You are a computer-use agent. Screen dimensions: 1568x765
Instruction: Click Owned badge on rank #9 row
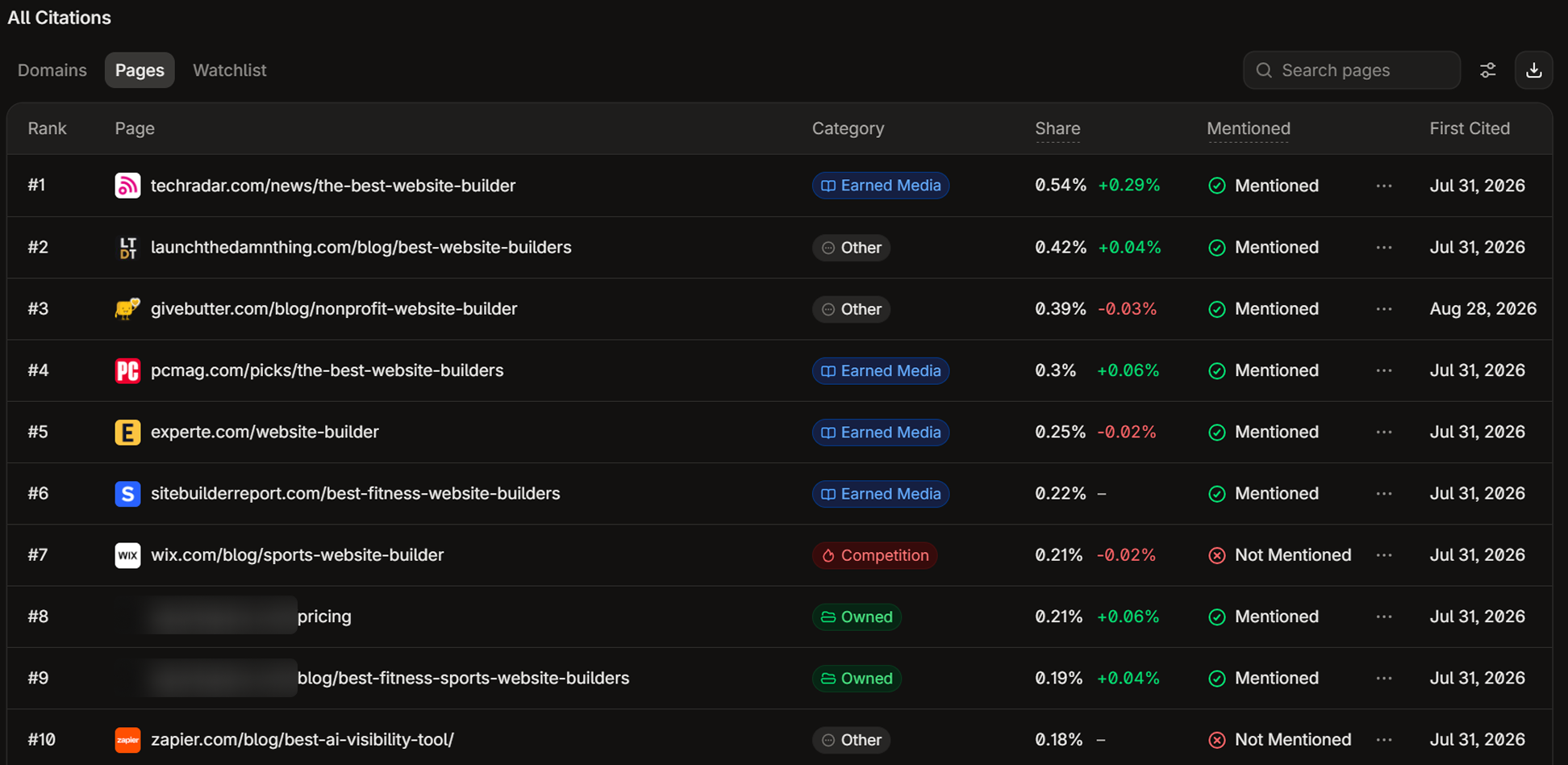pos(857,678)
